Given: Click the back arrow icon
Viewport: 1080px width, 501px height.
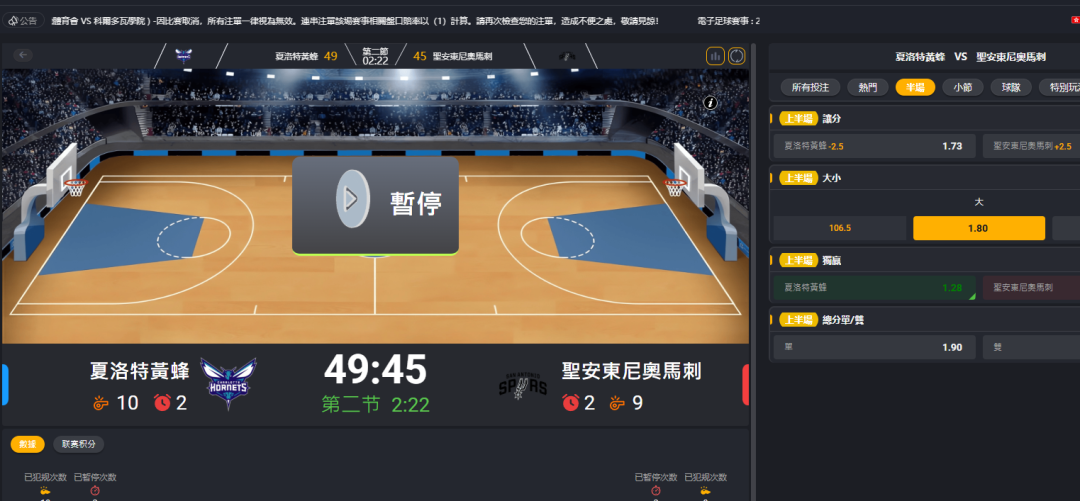Looking at the screenshot, I should (x=23, y=55).
